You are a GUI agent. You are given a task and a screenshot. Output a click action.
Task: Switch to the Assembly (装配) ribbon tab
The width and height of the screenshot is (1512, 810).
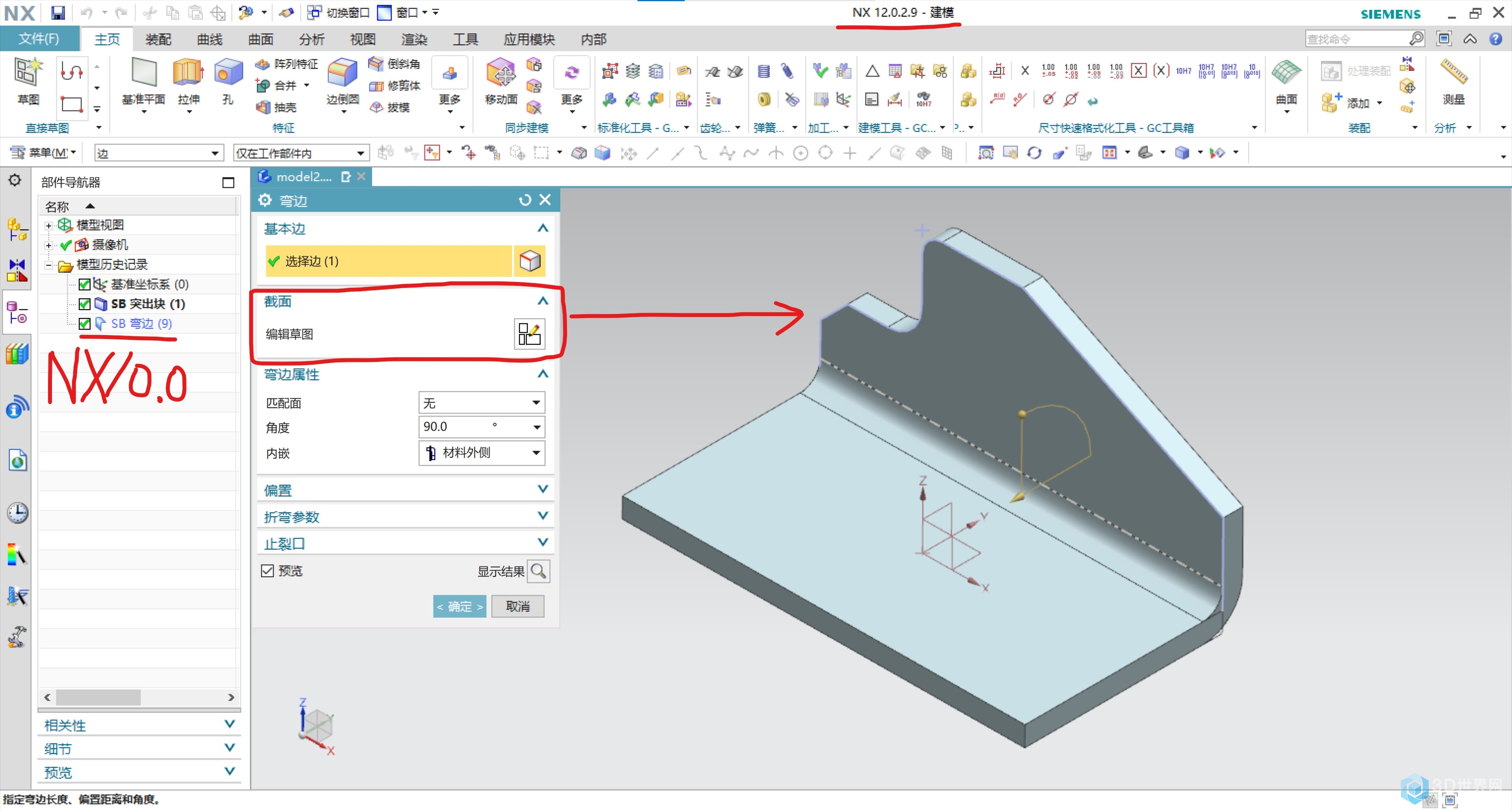[158, 39]
